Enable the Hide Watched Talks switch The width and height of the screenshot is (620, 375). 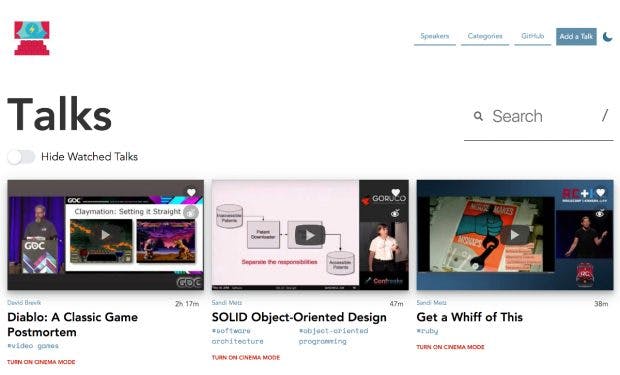pos(21,157)
